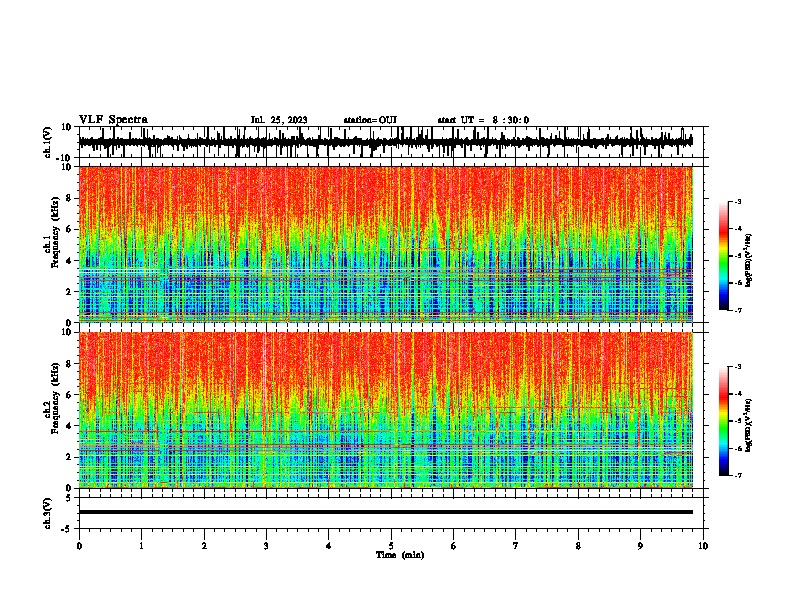Image resolution: width=792 pixels, height=612 pixels.
Task: Click the "-3" label on ch.1 color scale
Action: pos(737,202)
